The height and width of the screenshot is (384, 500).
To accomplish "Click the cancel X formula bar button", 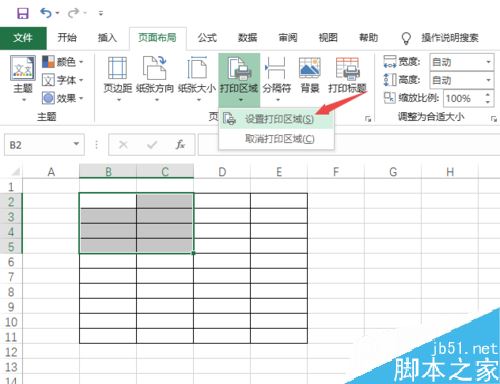I will tap(123, 145).
